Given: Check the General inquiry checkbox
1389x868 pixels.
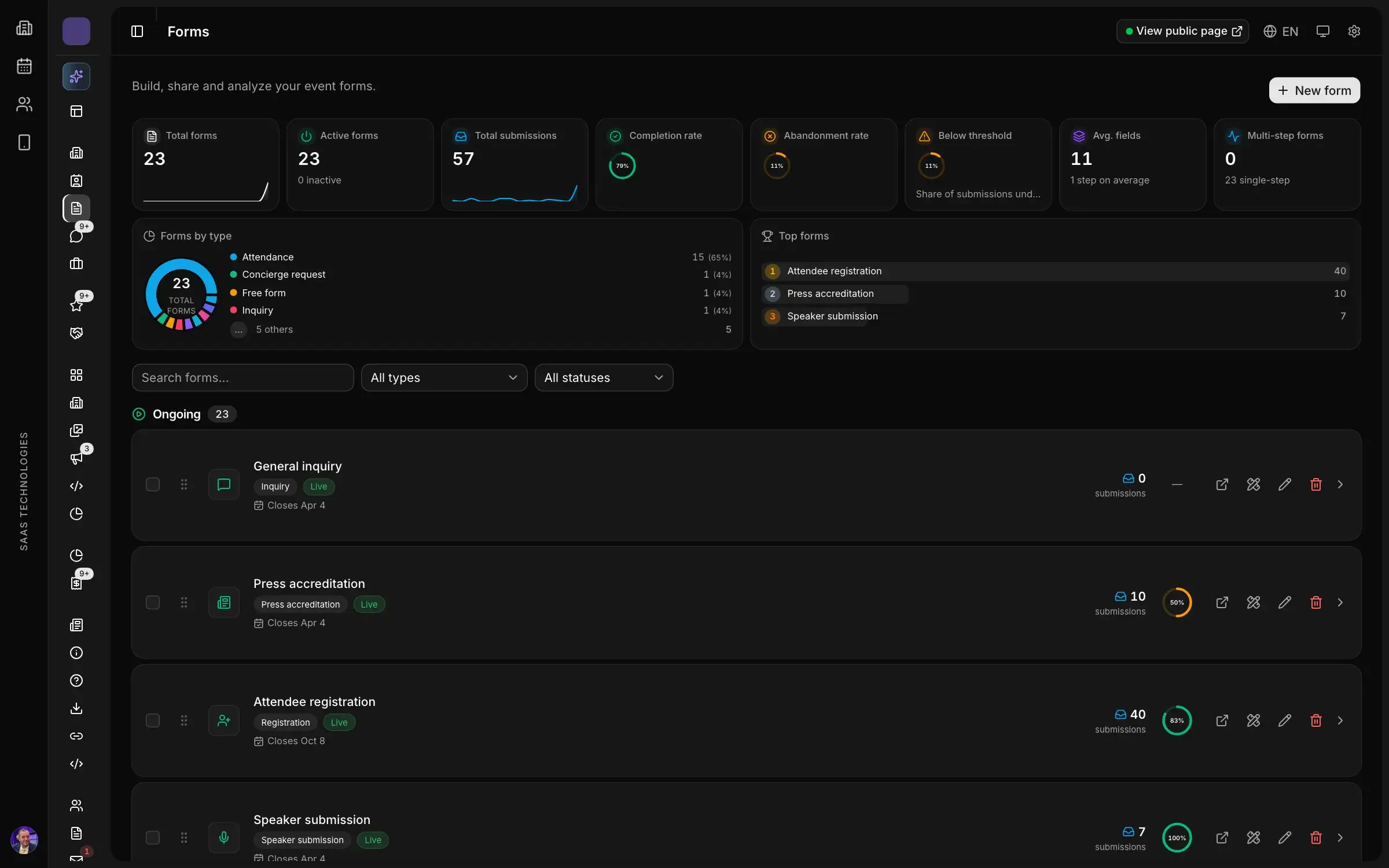Looking at the screenshot, I should click(153, 484).
